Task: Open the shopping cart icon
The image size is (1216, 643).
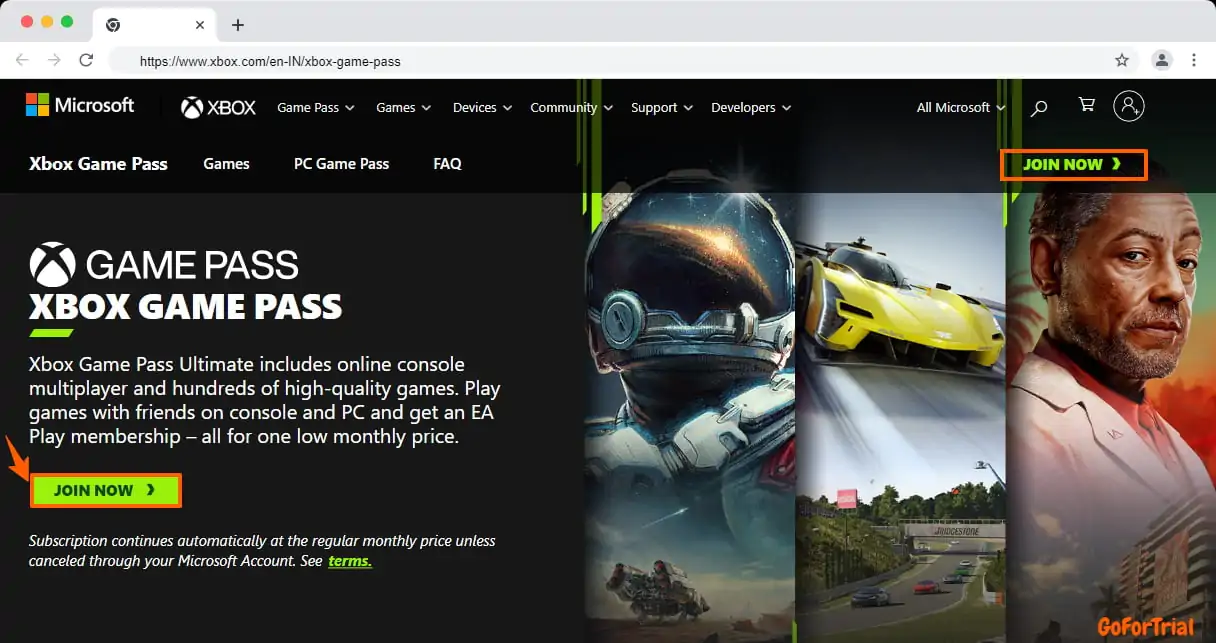Action: point(1086,105)
